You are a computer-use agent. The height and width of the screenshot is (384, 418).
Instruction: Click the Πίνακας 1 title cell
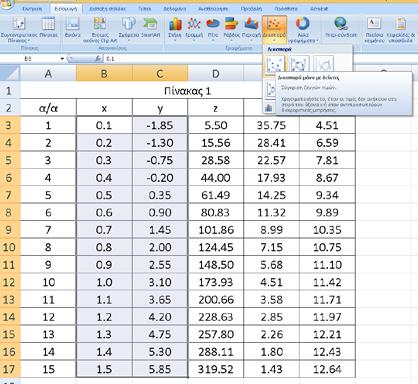188,91
